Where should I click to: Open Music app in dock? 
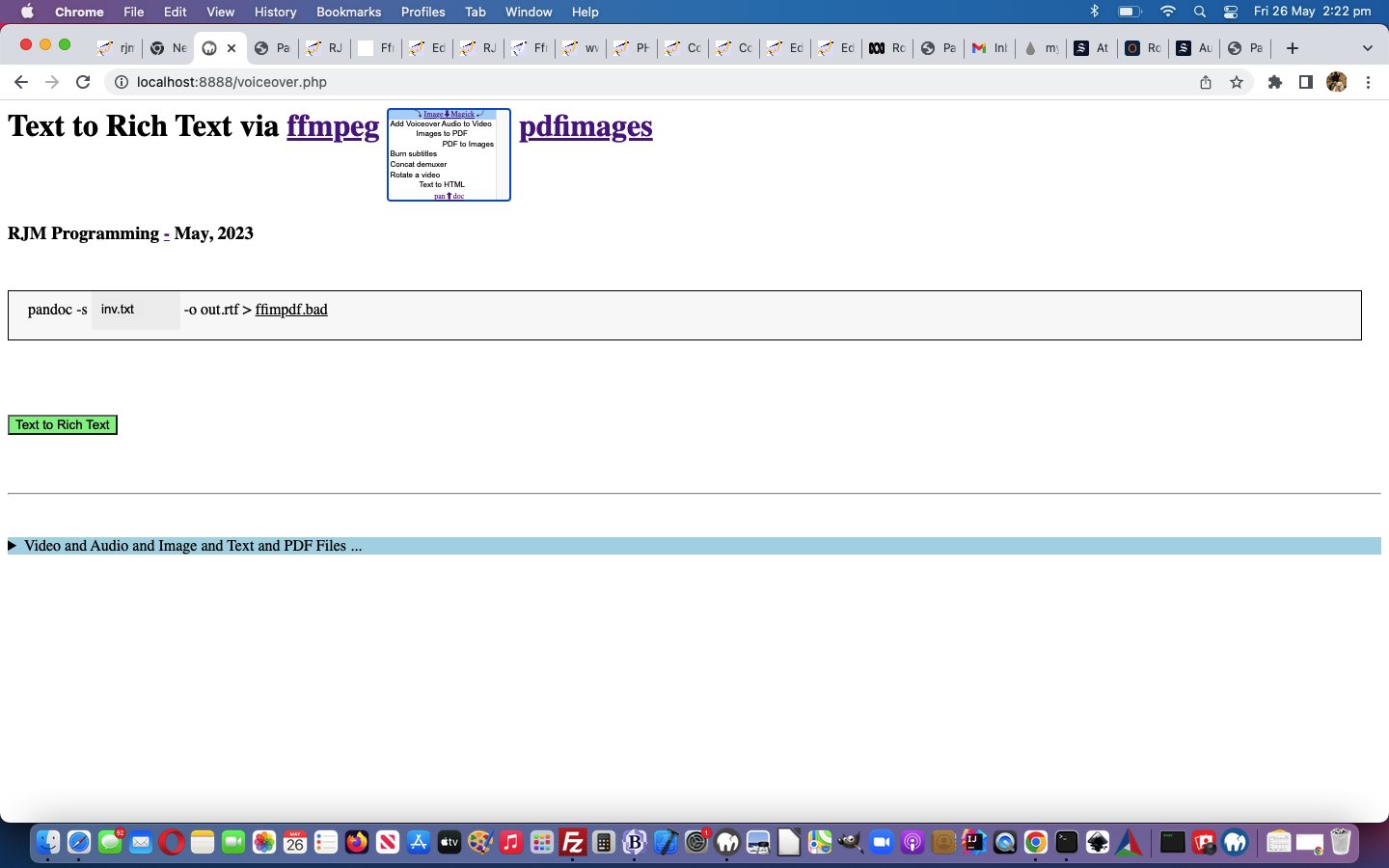point(511,843)
